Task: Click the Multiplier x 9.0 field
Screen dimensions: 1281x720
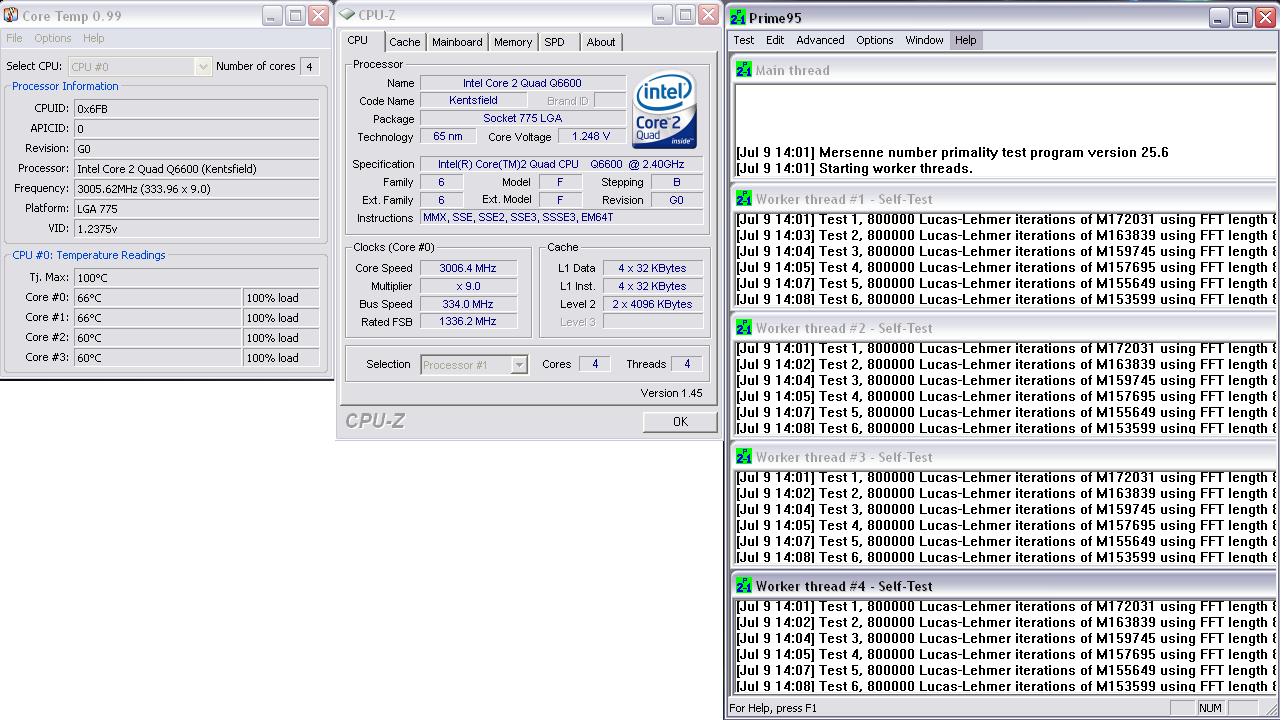Action: click(467, 286)
